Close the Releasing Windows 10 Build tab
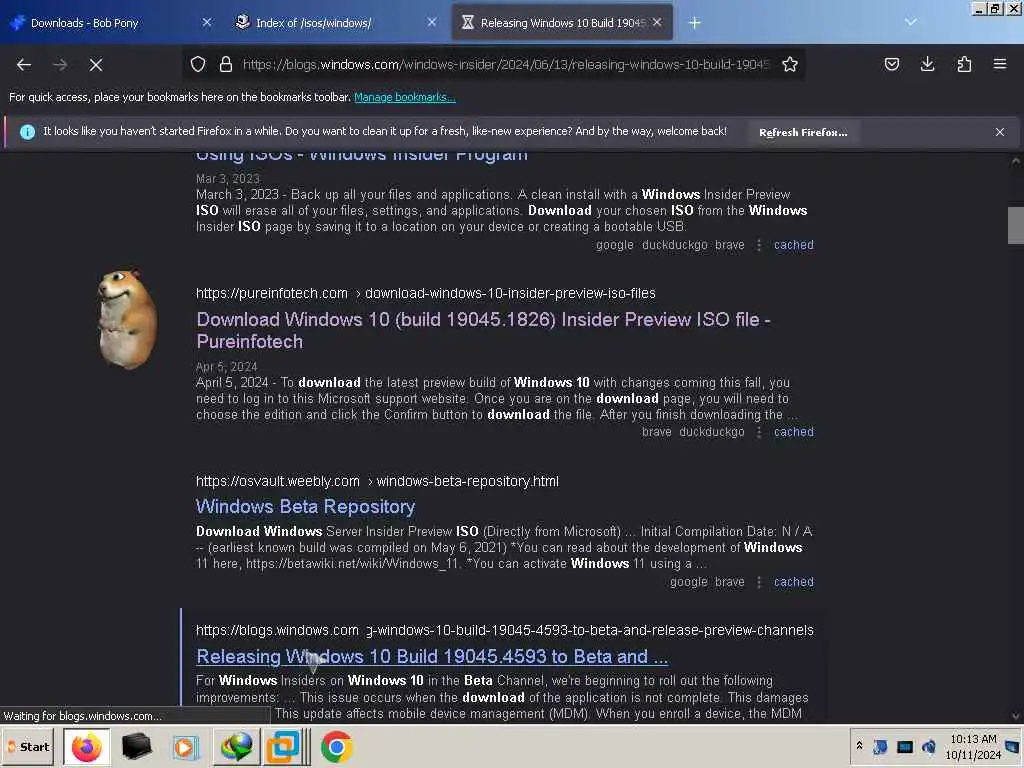 click(657, 22)
